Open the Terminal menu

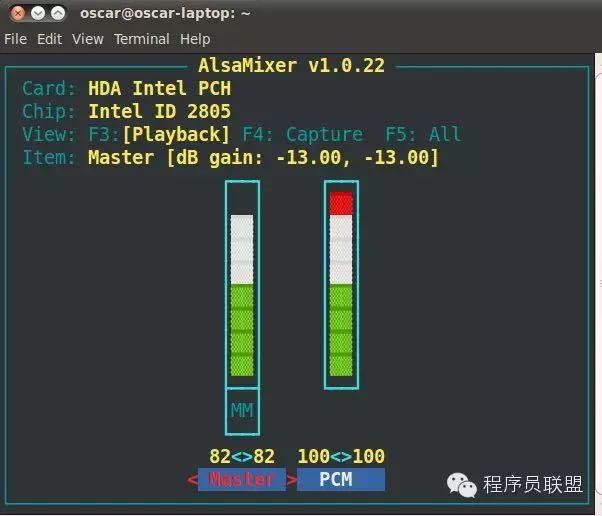click(142, 39)
